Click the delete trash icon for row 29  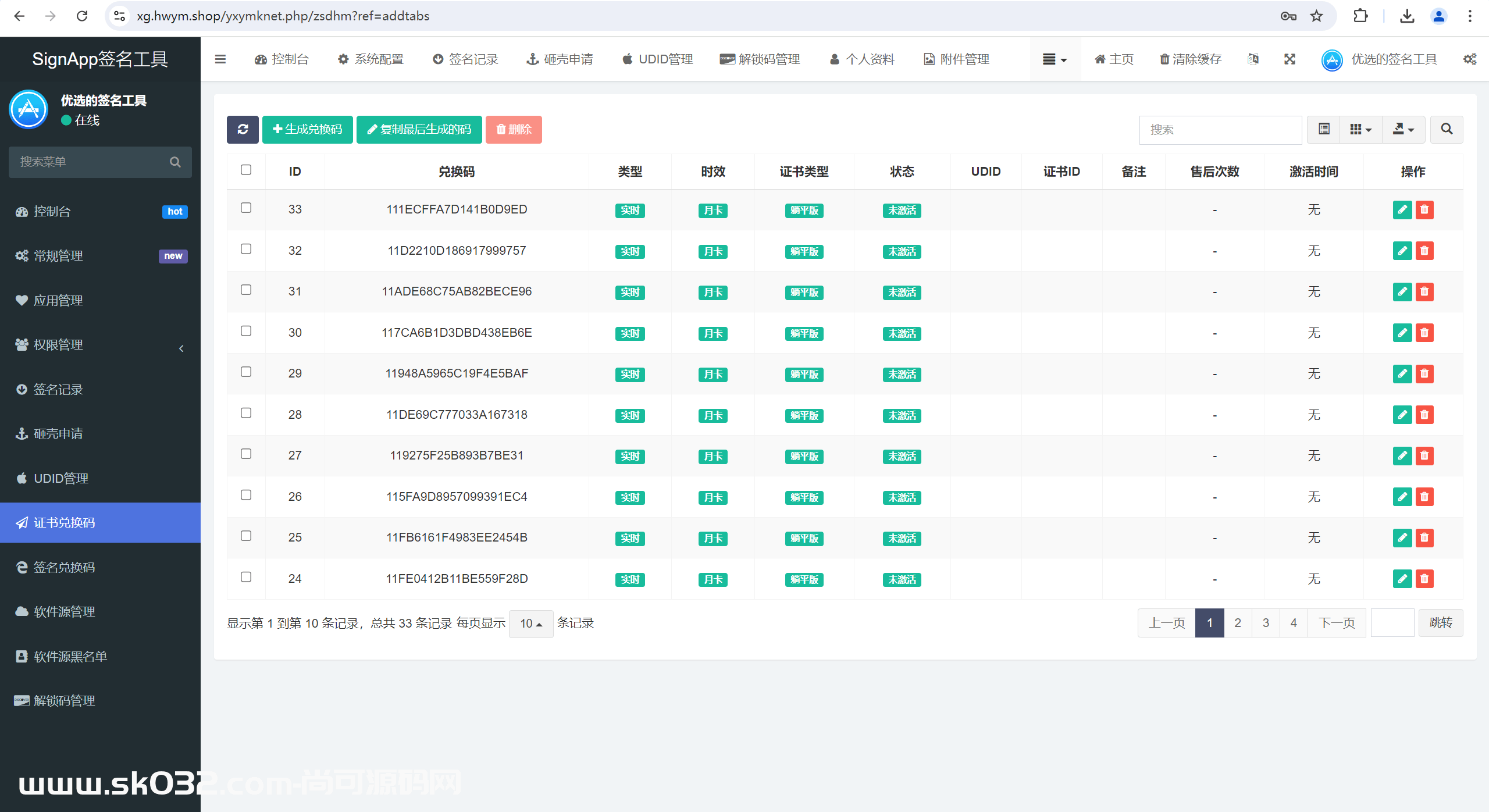pyautogui.click(x=1424, y=373)
